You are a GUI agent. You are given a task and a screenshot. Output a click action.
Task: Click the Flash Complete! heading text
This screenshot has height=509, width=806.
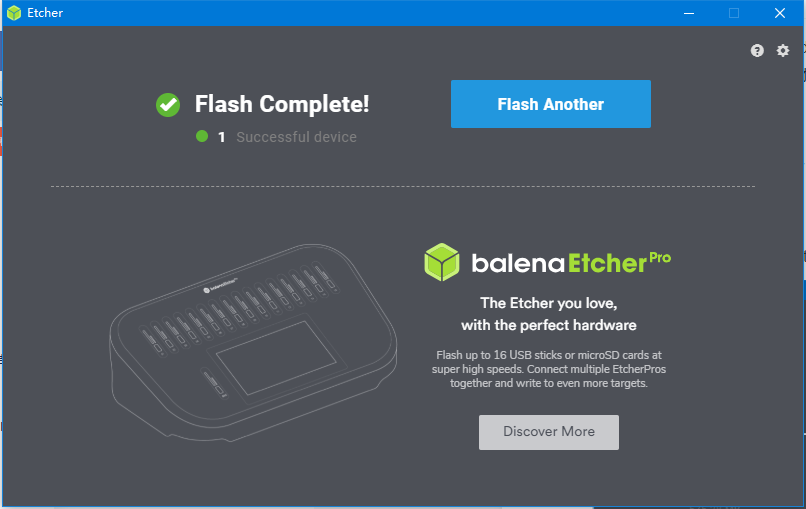point(282,104)
